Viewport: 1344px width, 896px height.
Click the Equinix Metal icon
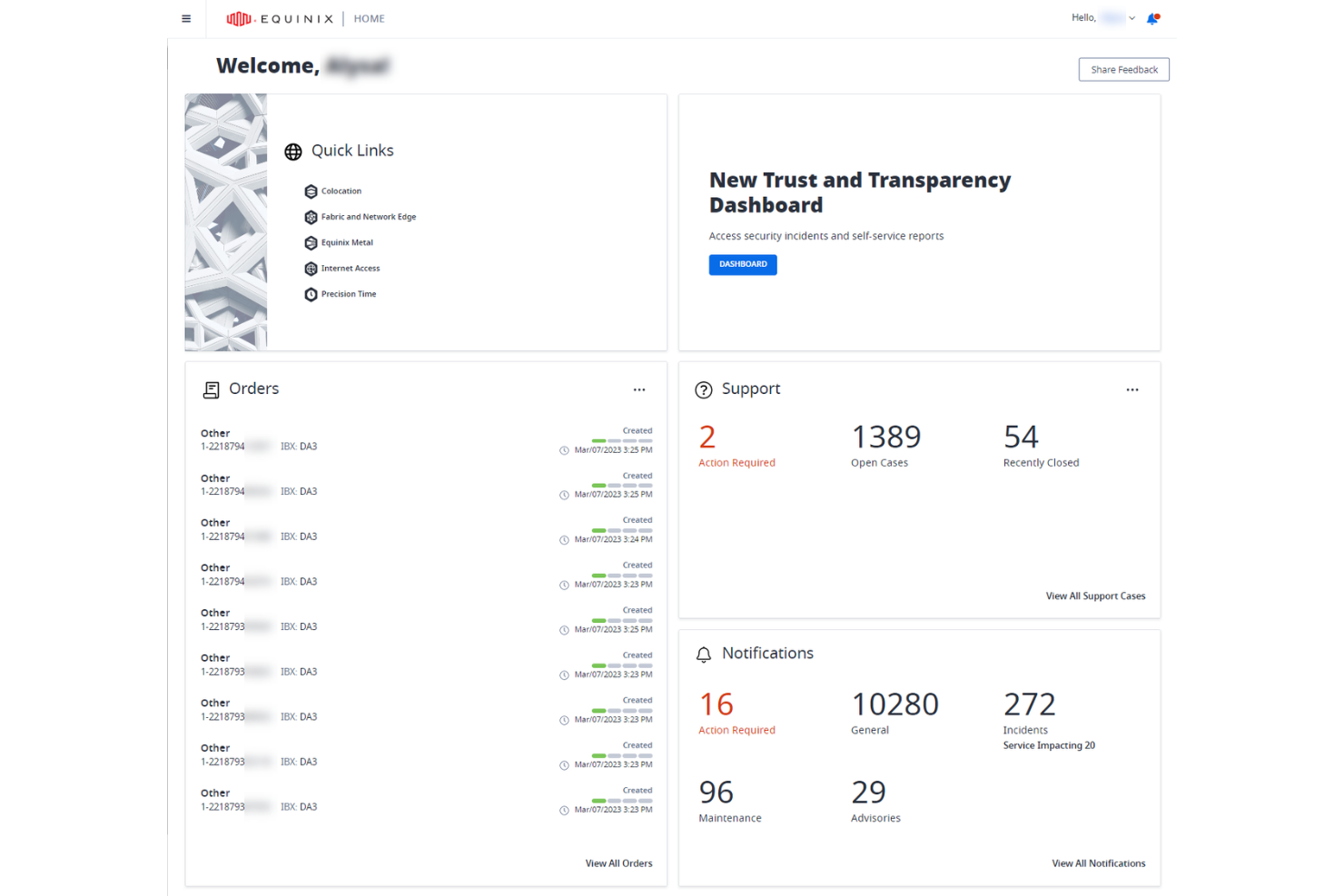[311, 243]
